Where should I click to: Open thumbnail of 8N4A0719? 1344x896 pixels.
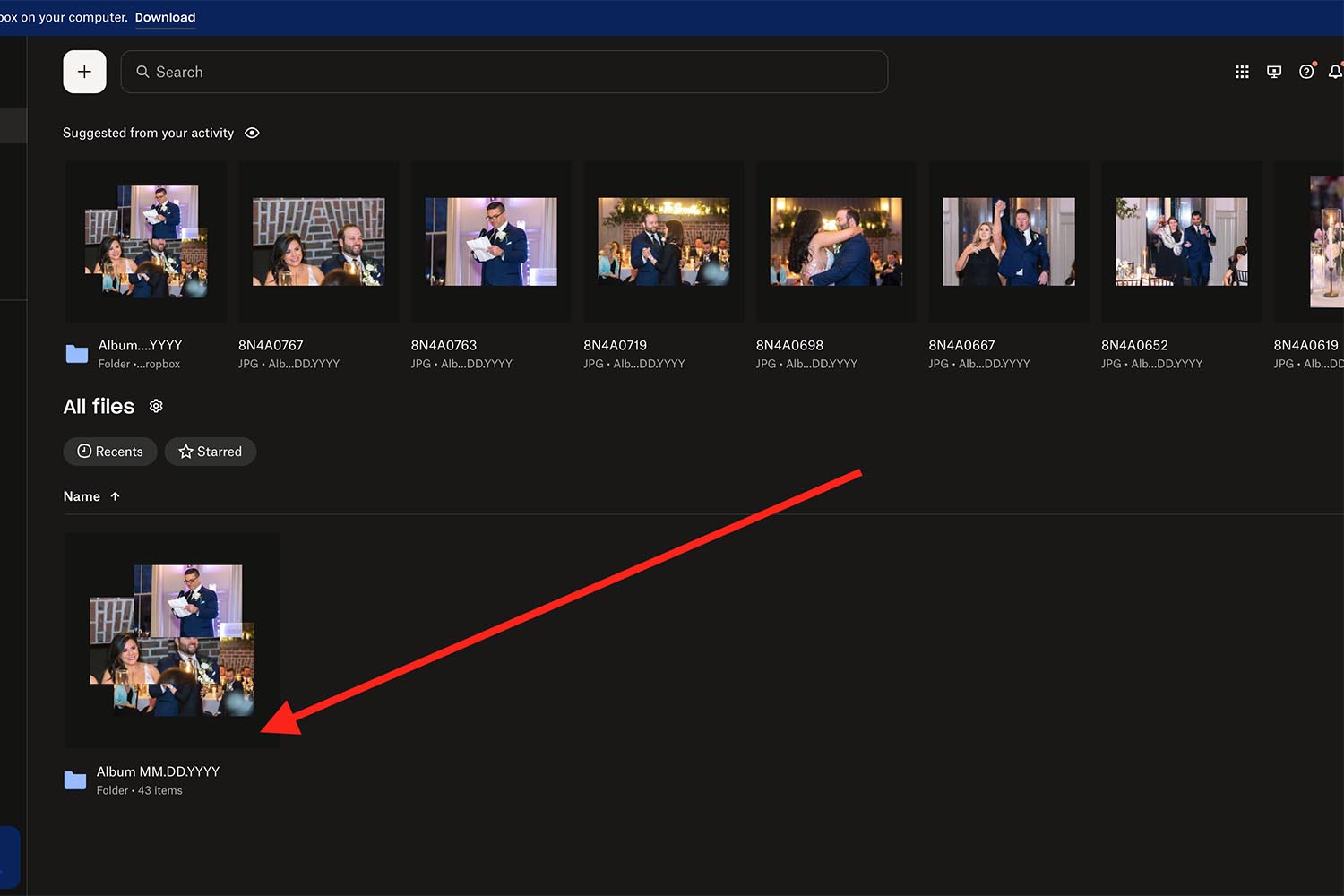pyautogui.click(x=664, y=242)
